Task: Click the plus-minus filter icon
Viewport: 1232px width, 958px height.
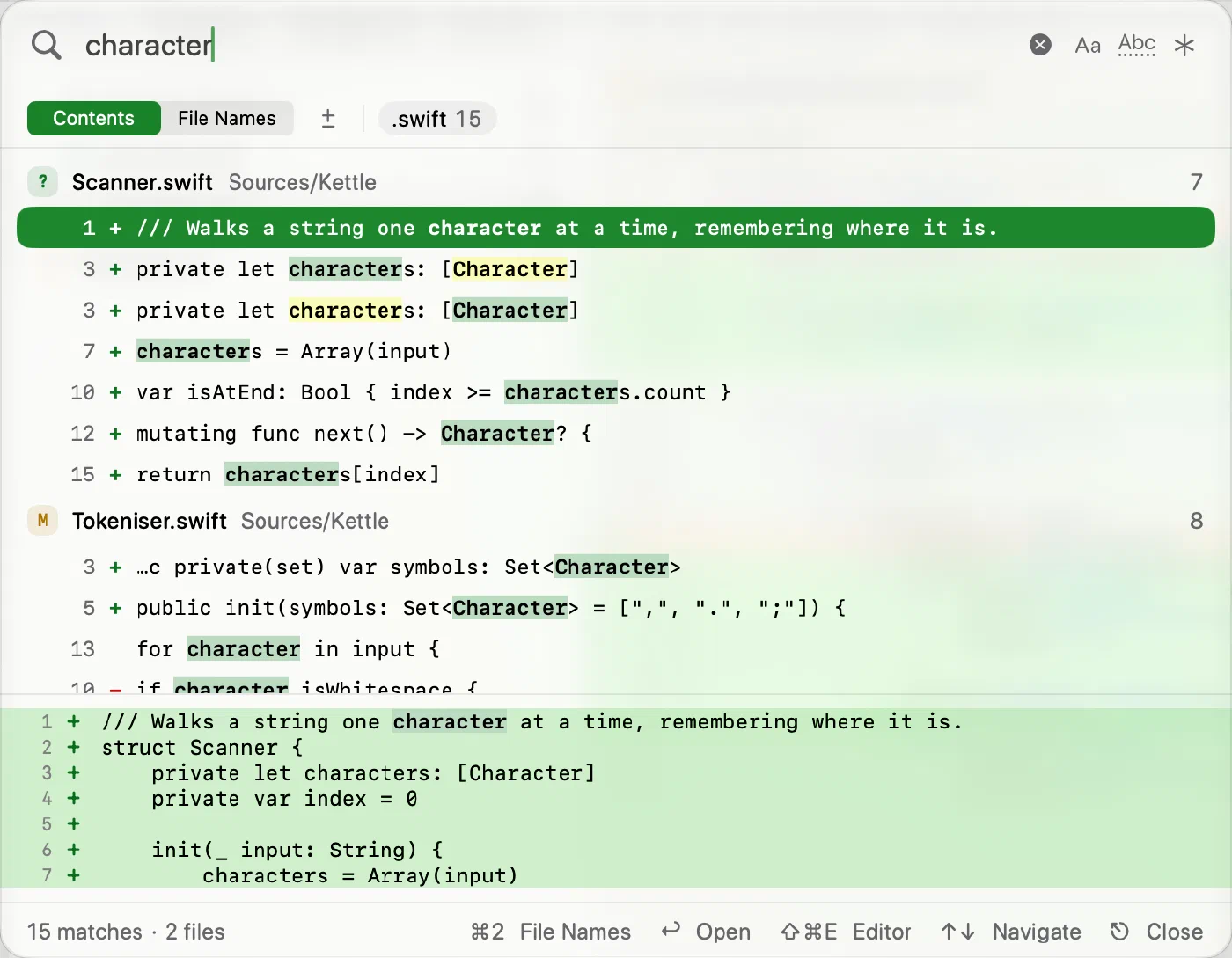Action: coord(328,119)
